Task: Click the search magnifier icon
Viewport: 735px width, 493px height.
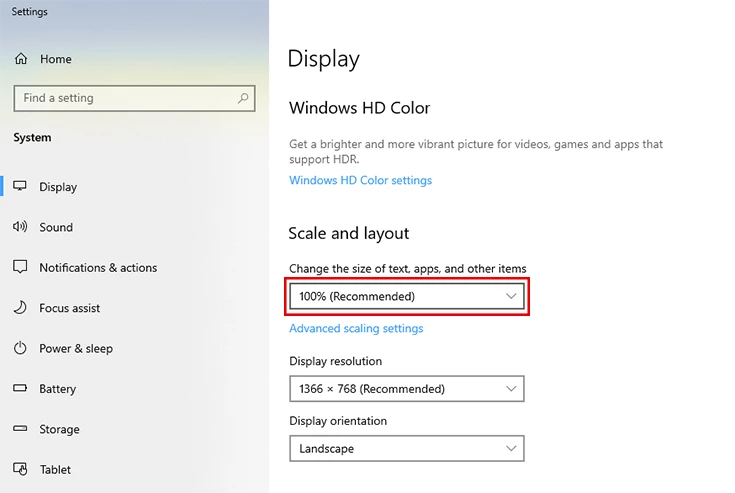Action: click(243, 98)
